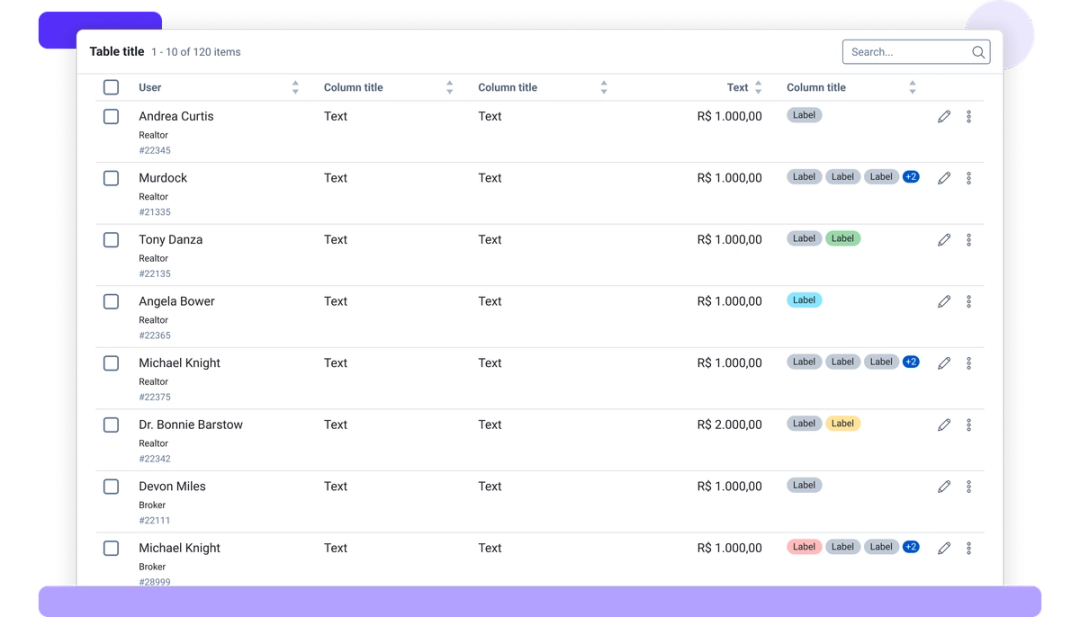Open the overflow menu for Murdock's row
1080x617 pixels.
coord(968,177)
